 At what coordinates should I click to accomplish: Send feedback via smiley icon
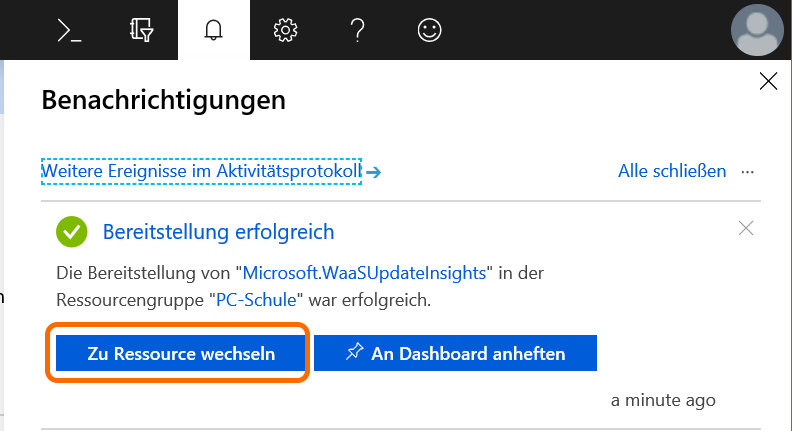click(429, 30)
